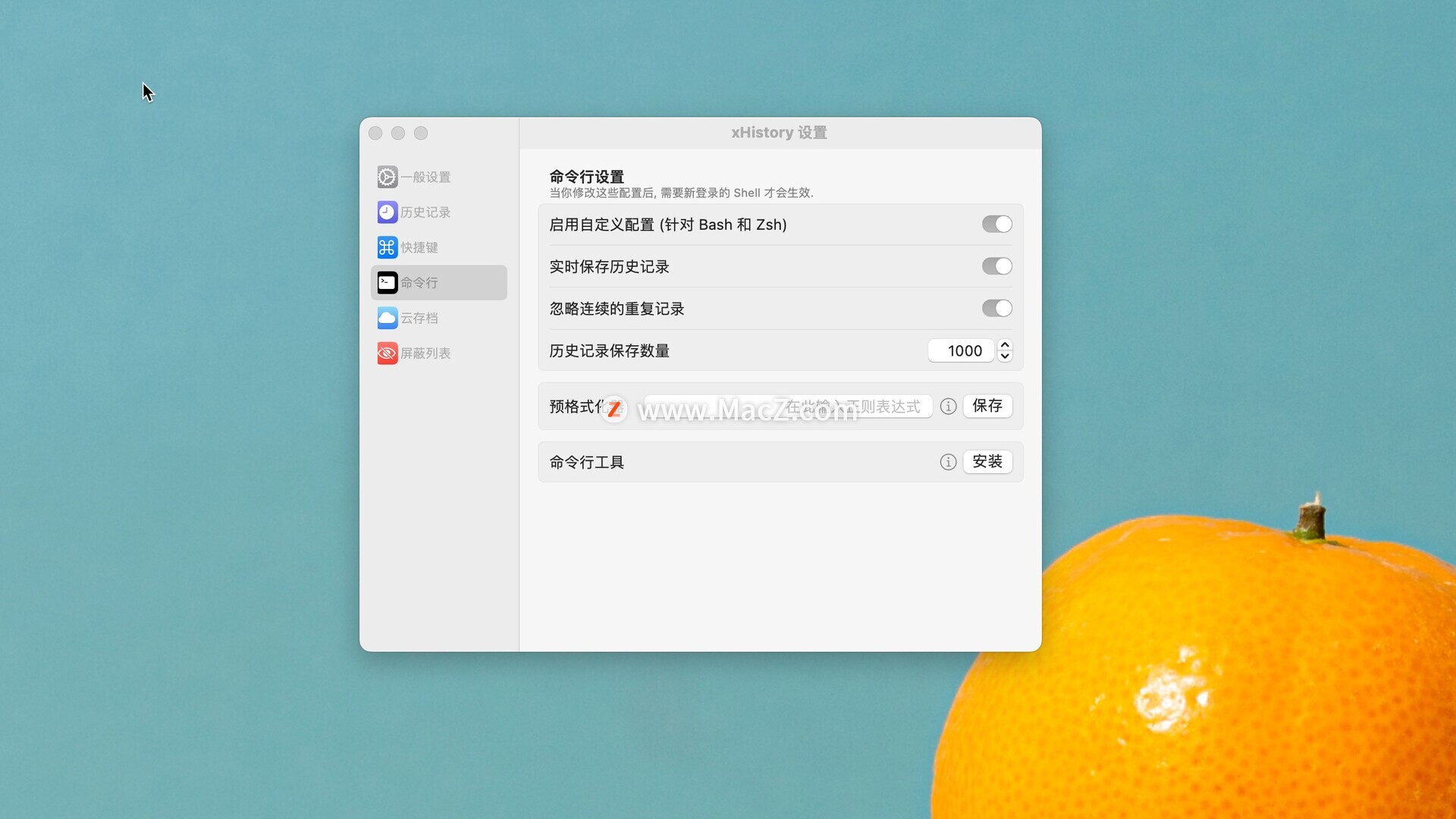Open the 云存档 cloud icon in the sidebar
Screen dimensions: 1456x819
[x=387, y=318]
